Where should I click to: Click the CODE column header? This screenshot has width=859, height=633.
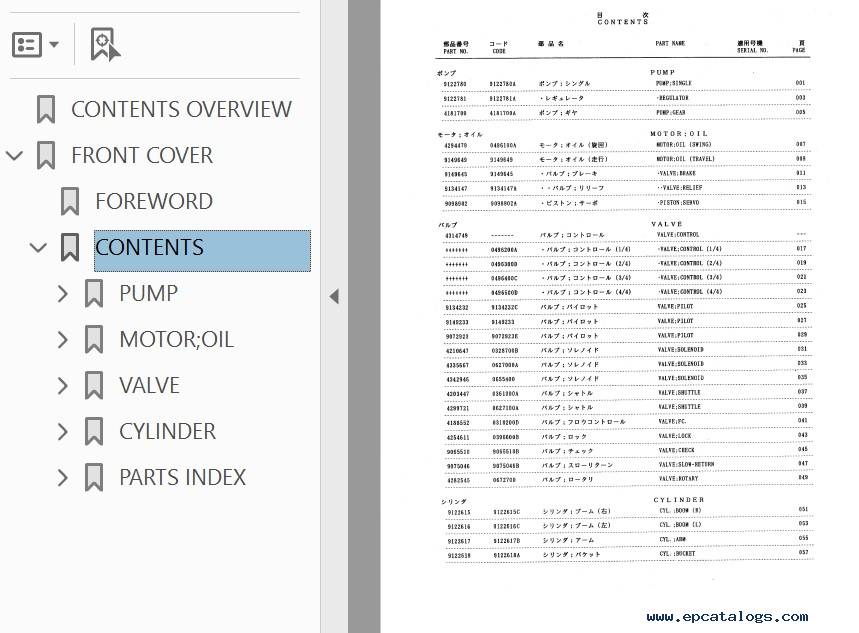499,52
